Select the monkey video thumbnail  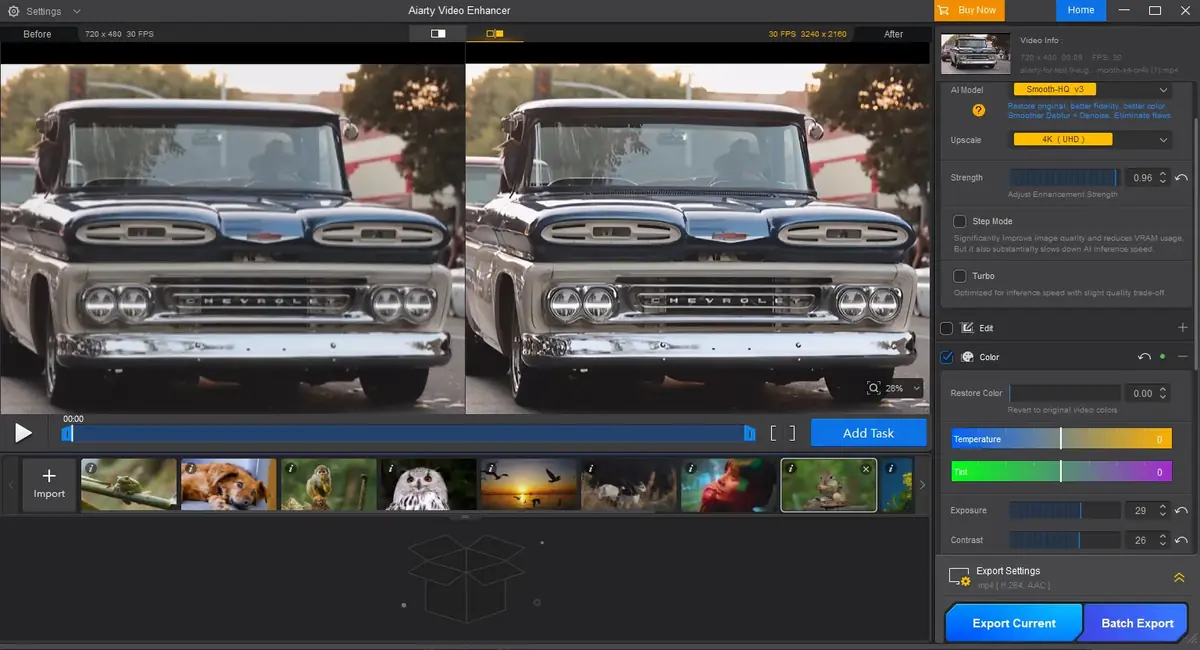pos(329,484)
